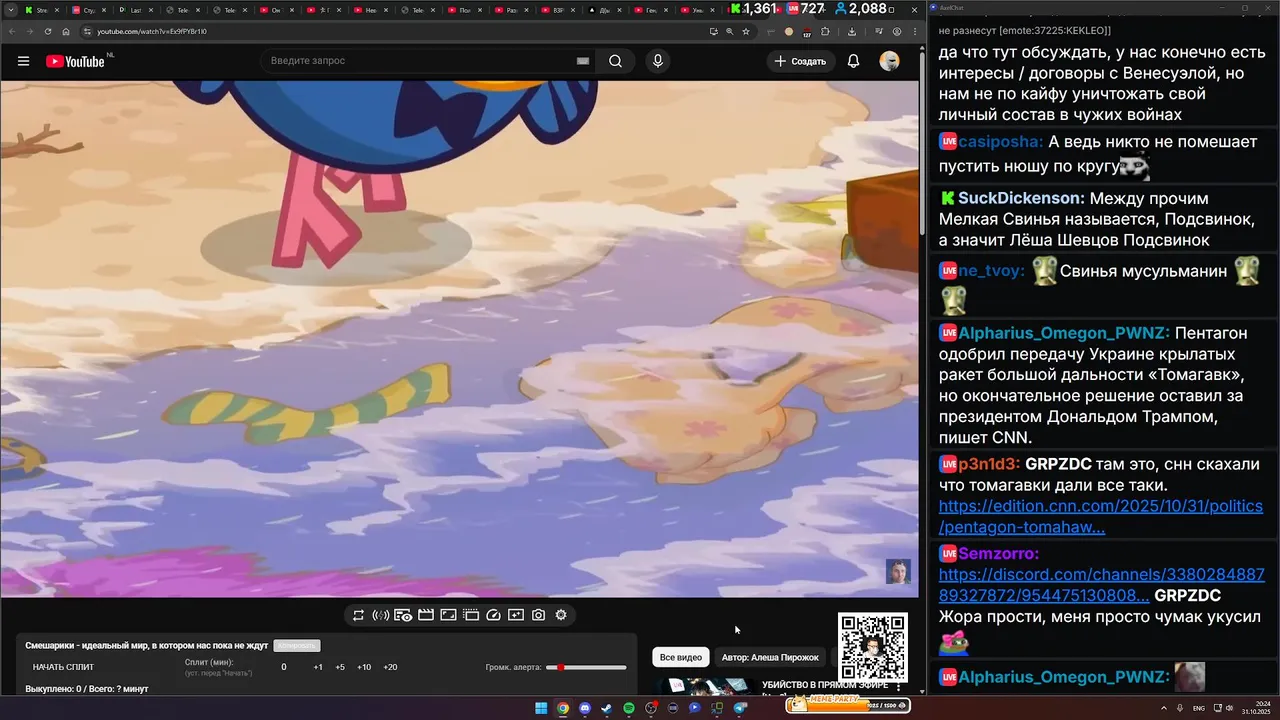Go back in browser history

12,31
